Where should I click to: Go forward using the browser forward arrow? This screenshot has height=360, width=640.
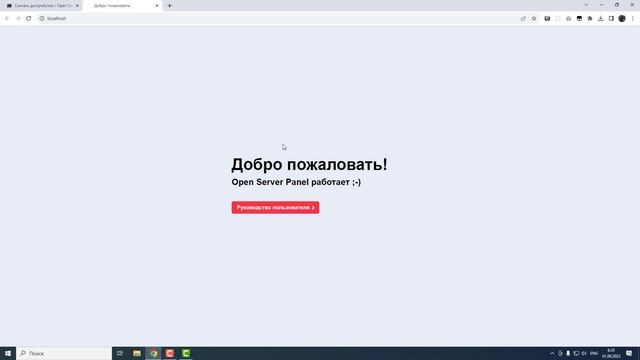click(18, 18)
